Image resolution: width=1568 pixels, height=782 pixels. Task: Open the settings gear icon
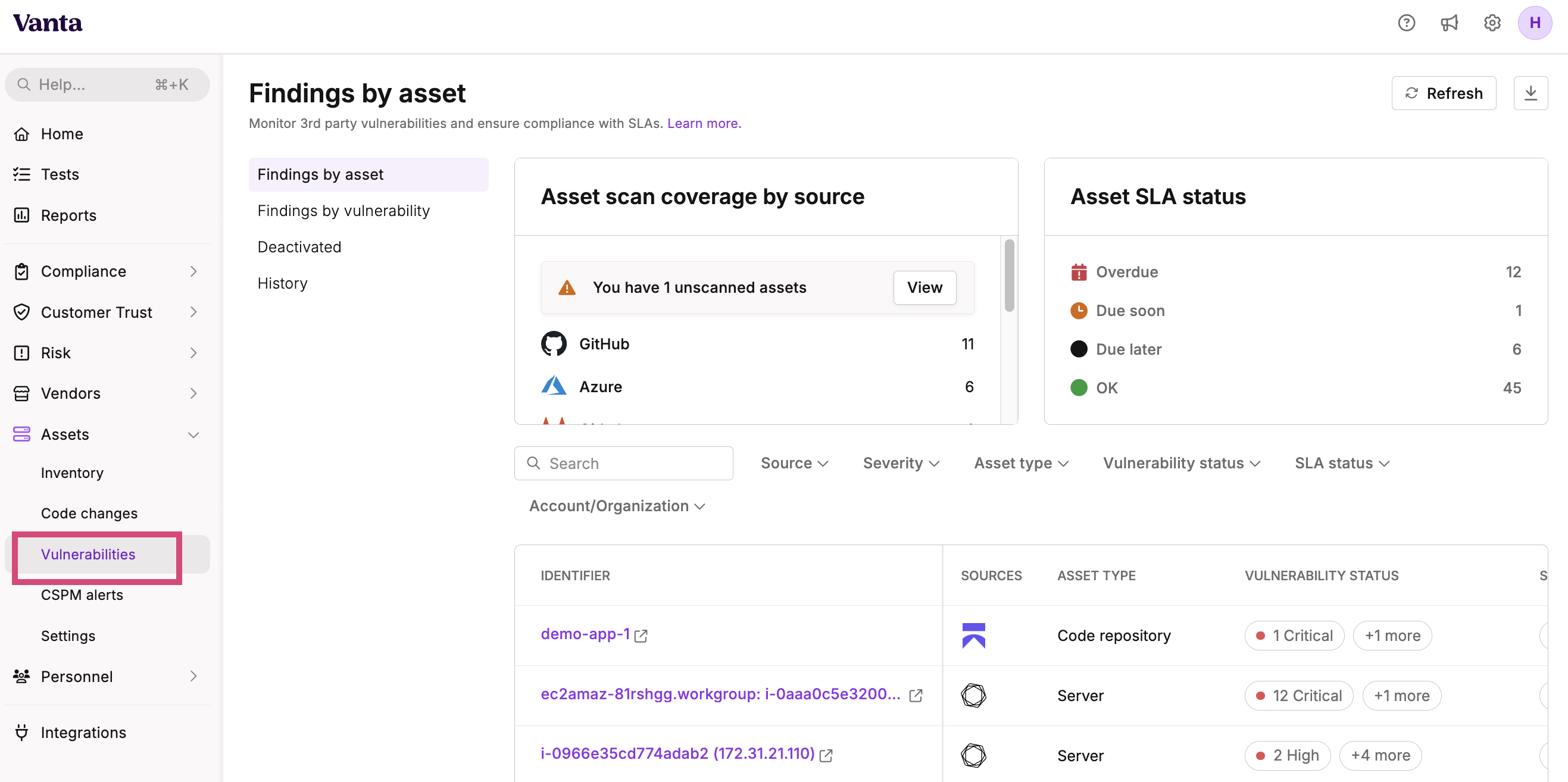coord(1492,23)
